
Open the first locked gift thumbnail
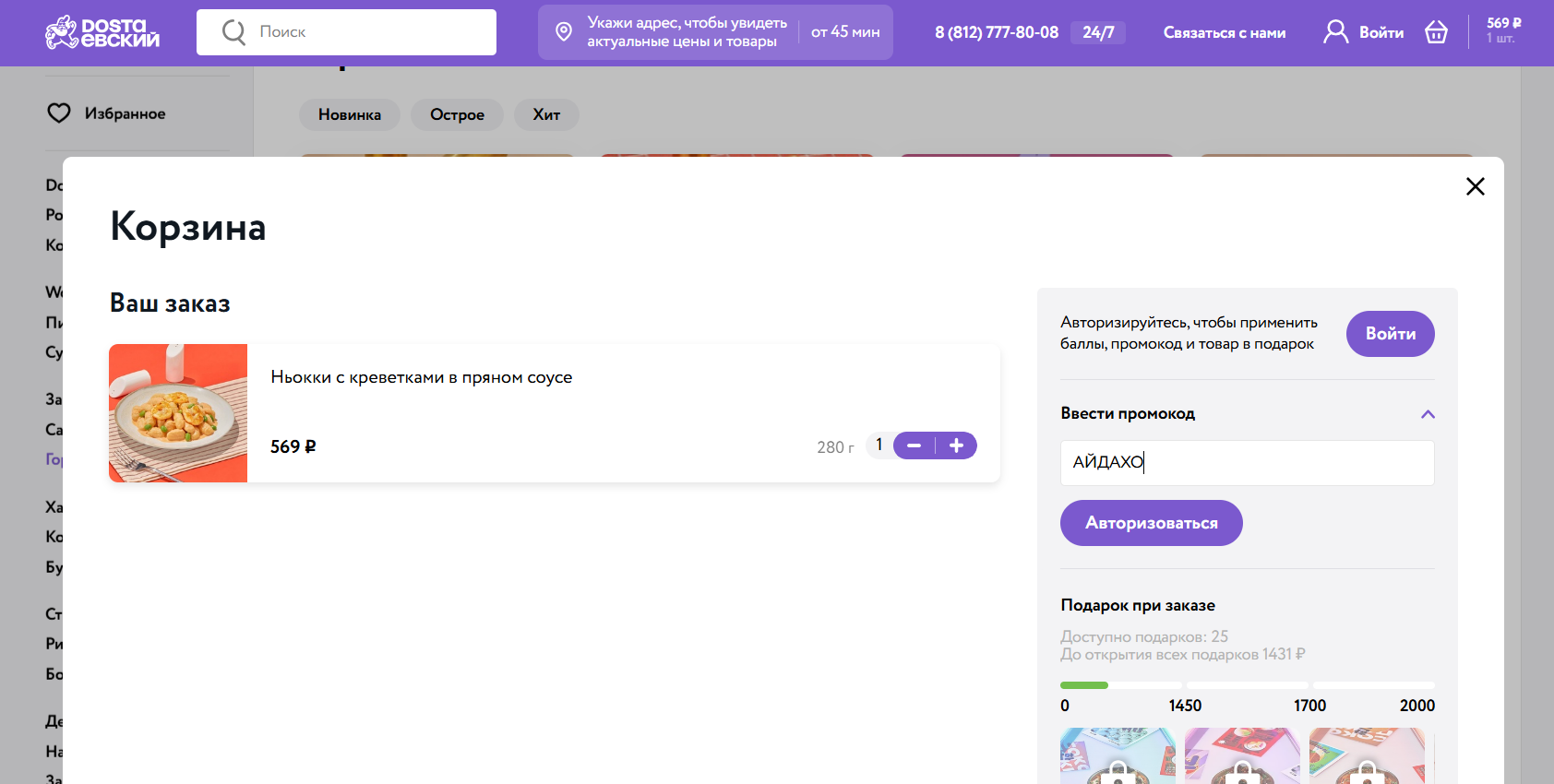tap(1118, 755)
